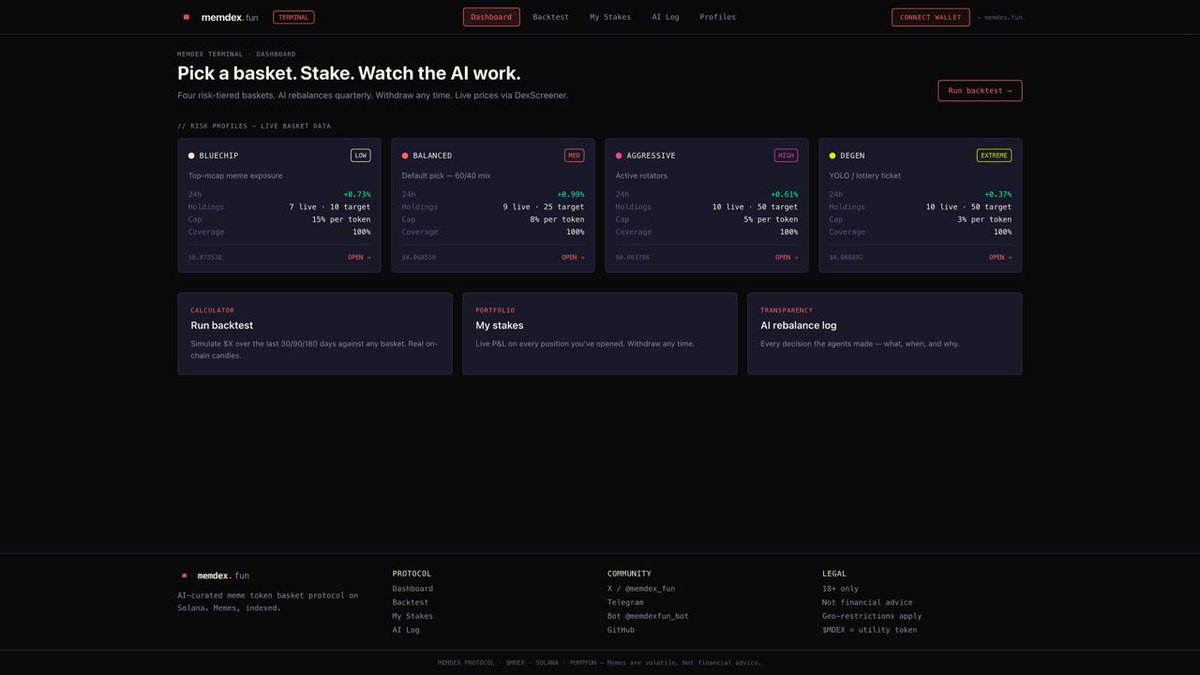Click the red dot beside BALANCED
1200x675 pixels.
tap(405, 156)
